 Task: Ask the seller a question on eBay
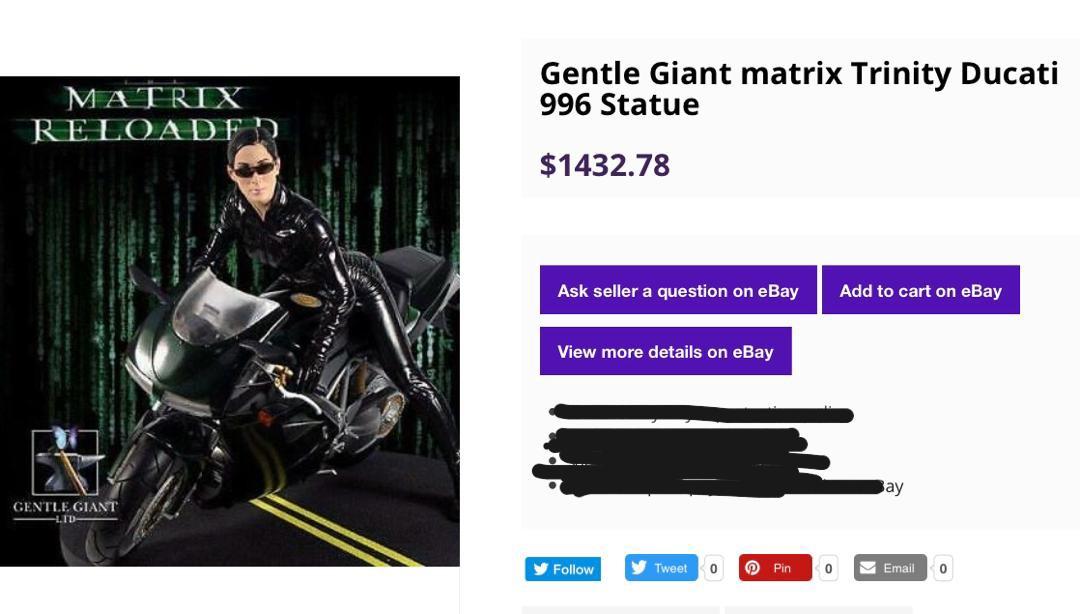pos(678,290)
